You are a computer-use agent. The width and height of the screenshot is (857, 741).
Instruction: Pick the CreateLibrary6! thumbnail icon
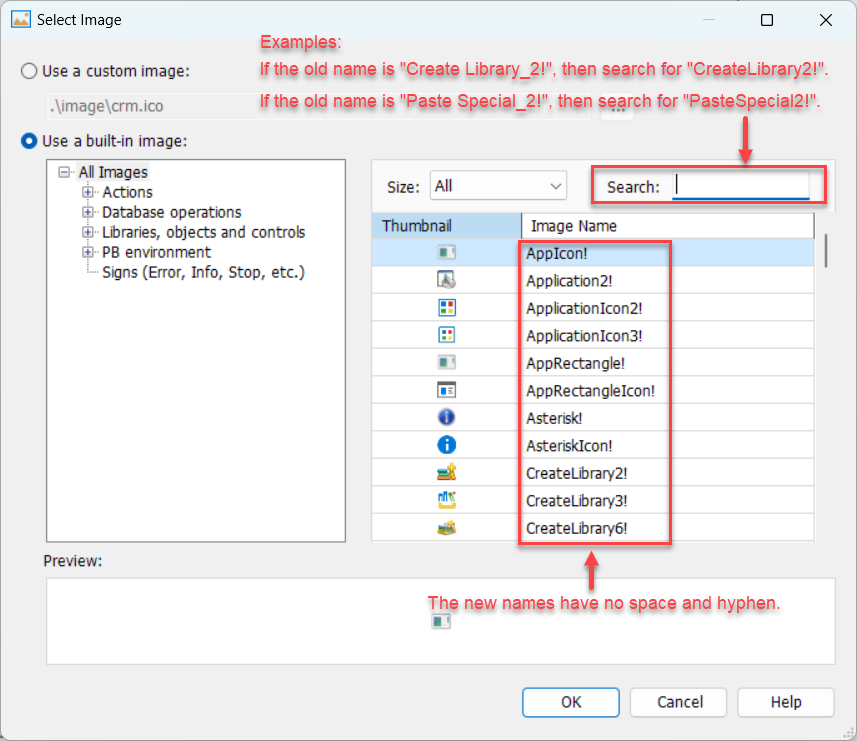coord(446,527)
